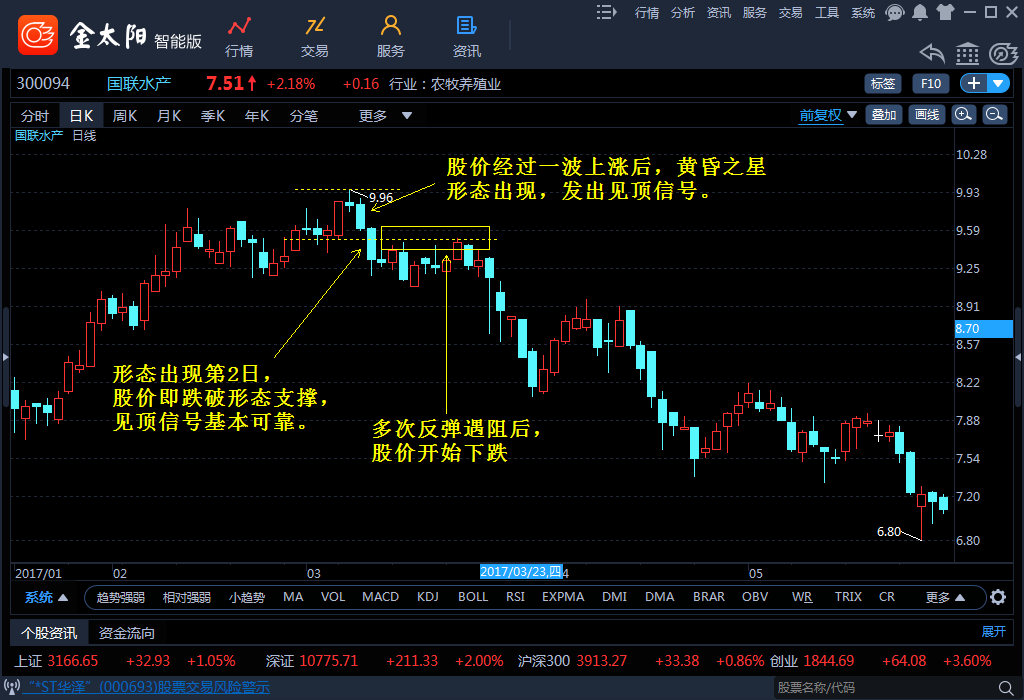This screenshot has width=1024, height=700.
Task: Click the back arrow icon
Action: pyautogui.click(x=932, y=53)
